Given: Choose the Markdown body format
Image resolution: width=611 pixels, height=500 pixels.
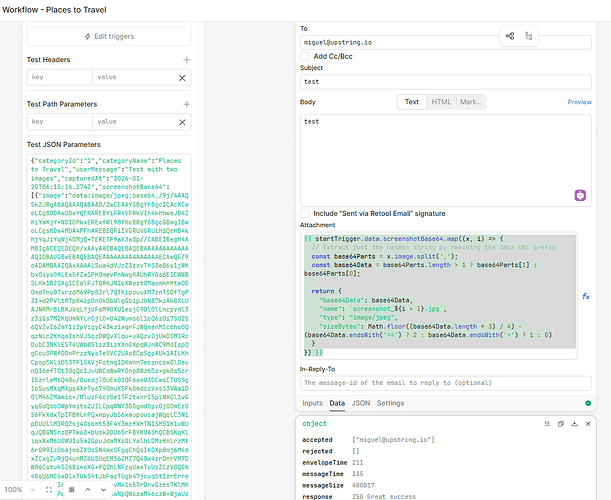Looking at the screenshot, I should (470, 102).
